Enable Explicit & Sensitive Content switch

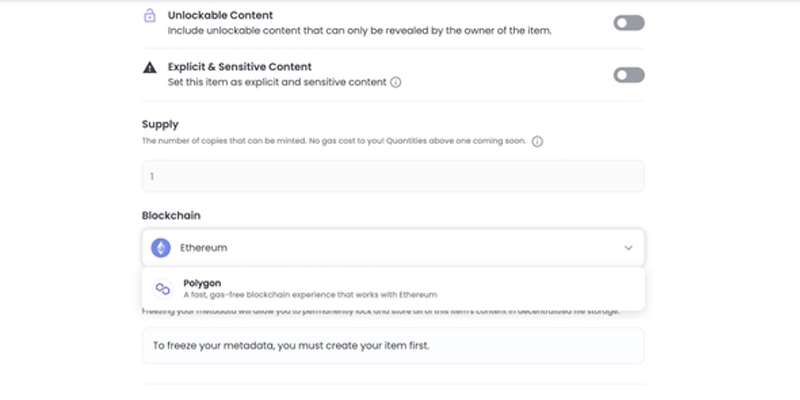coord(629,75)
